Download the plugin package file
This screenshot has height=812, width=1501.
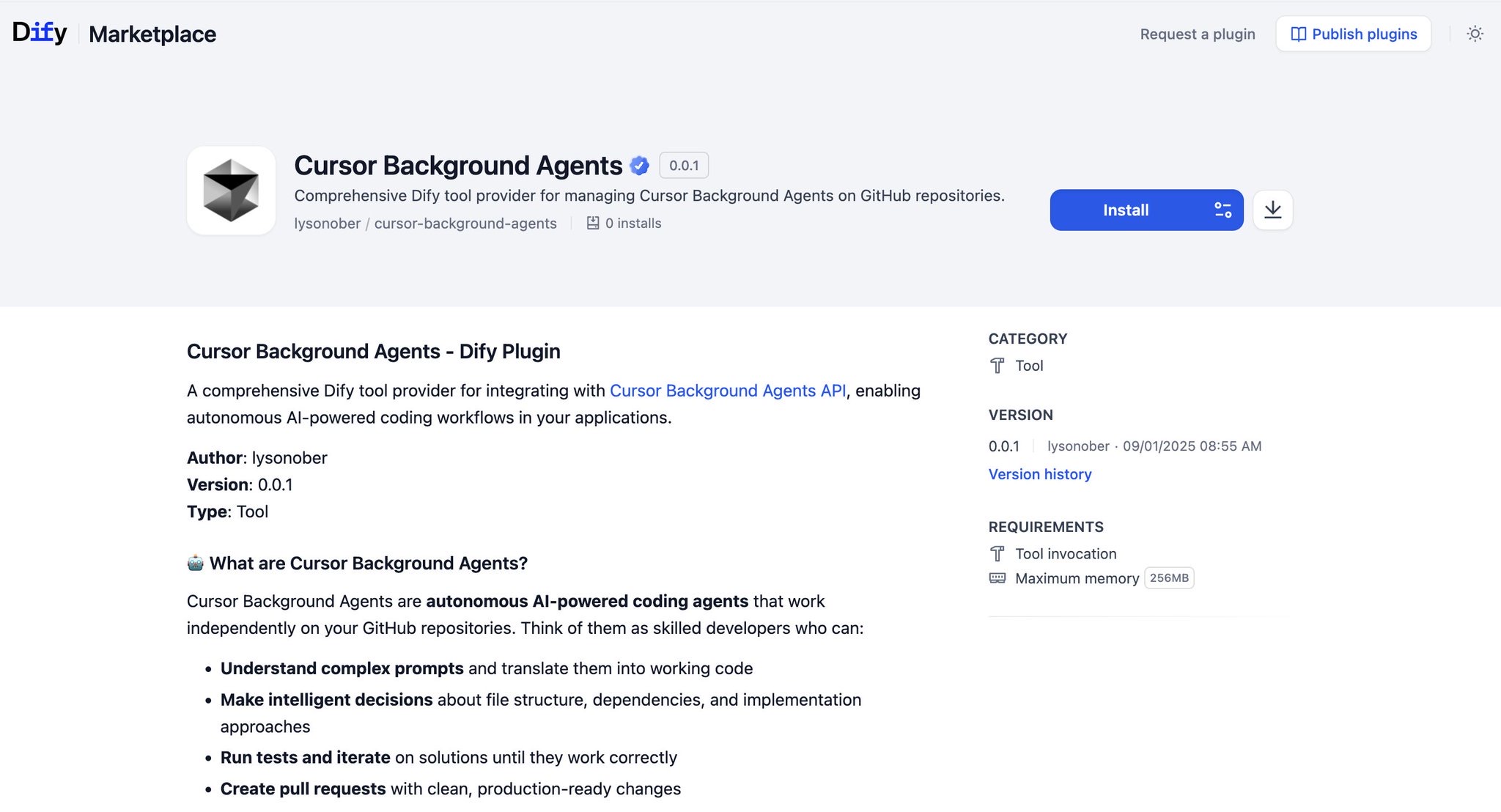click(x=1273, y=210)
